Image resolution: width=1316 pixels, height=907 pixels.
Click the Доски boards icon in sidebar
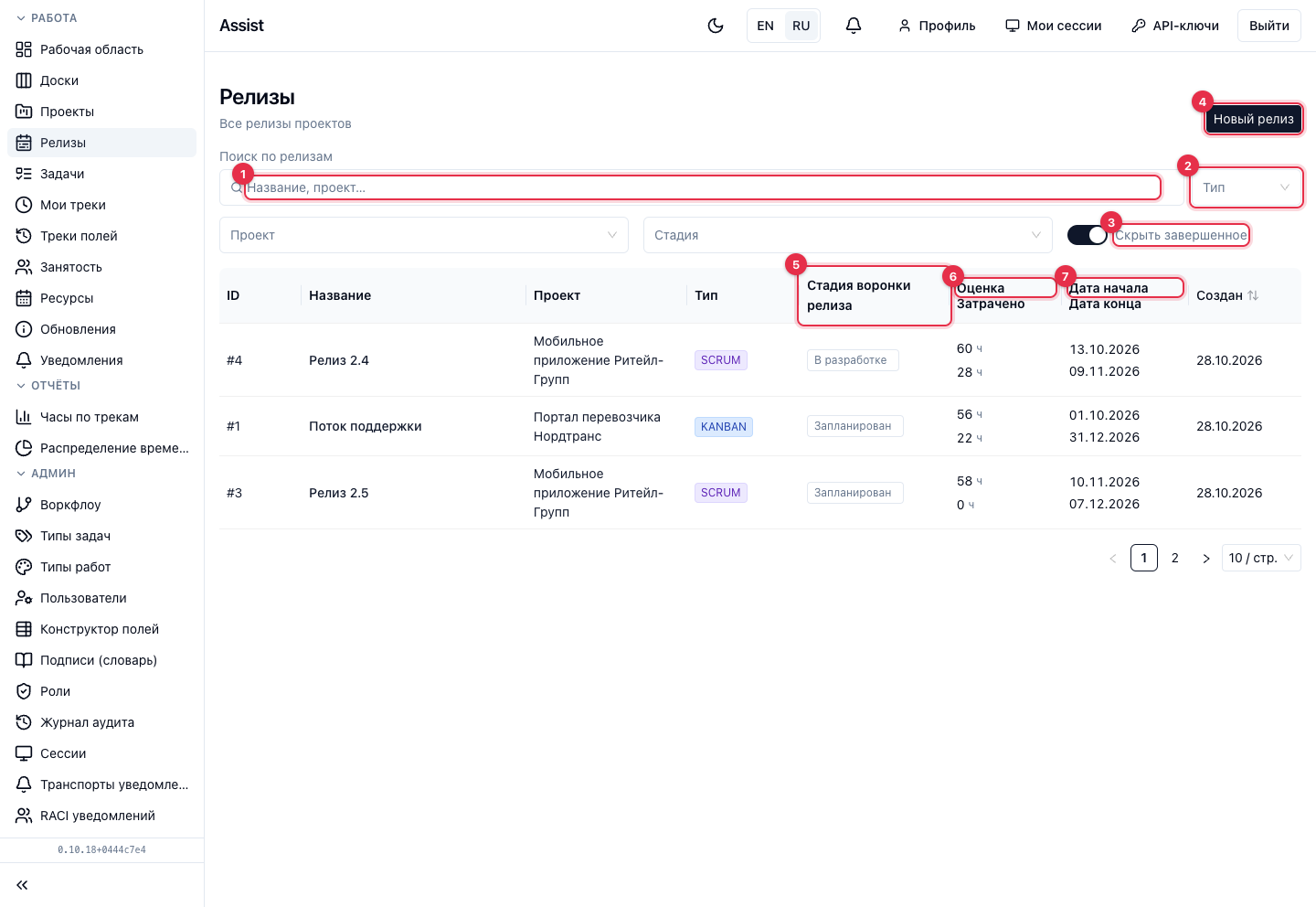[24, 80]
